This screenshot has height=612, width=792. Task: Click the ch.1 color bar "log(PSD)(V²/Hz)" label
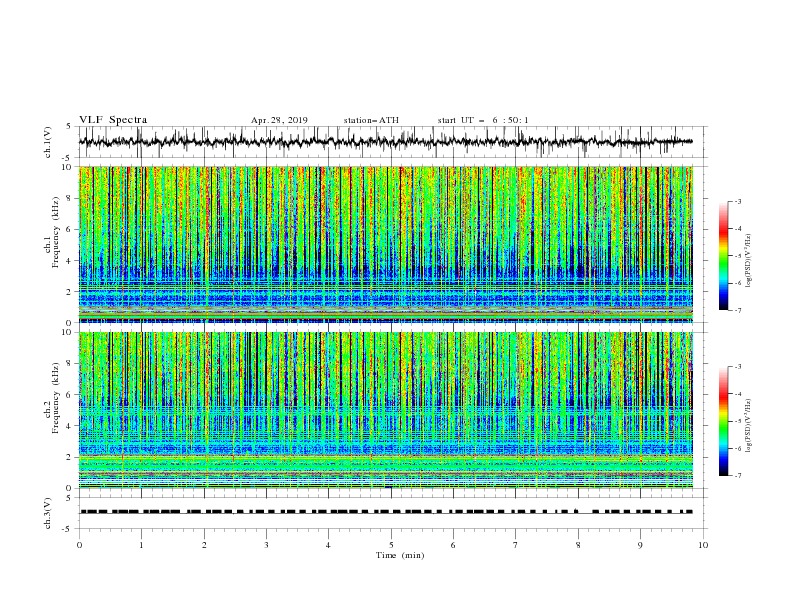click(749, 261)
